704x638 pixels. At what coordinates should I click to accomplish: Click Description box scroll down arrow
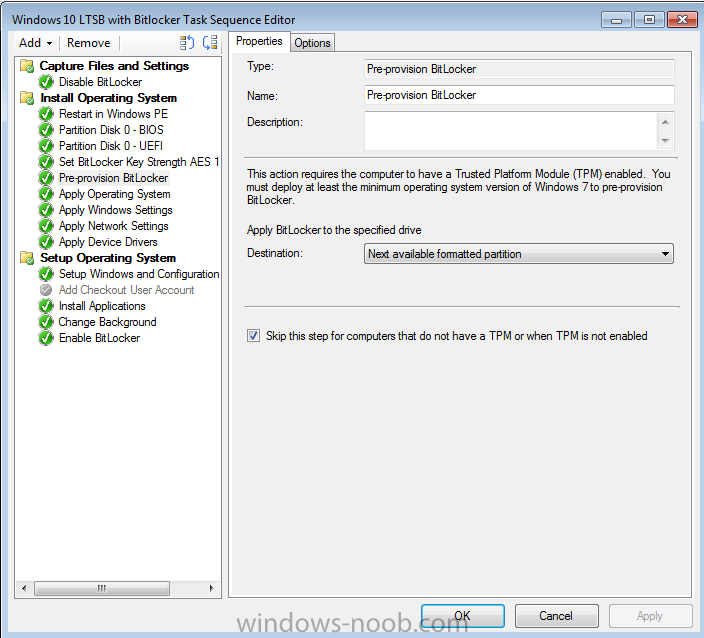[x=665, y=141]
